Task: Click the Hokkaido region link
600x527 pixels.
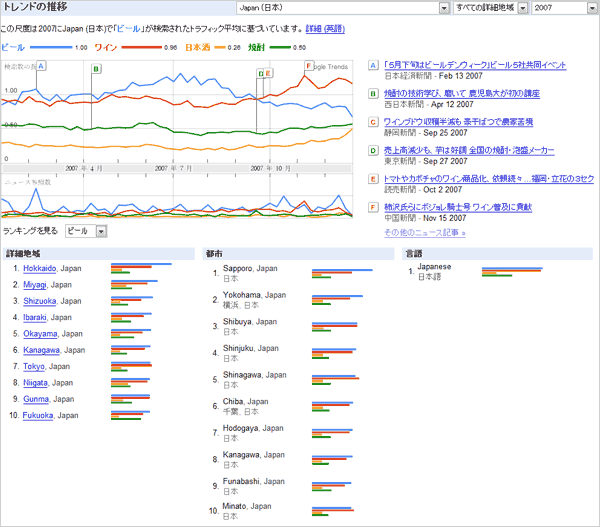Action: (40, 268)
